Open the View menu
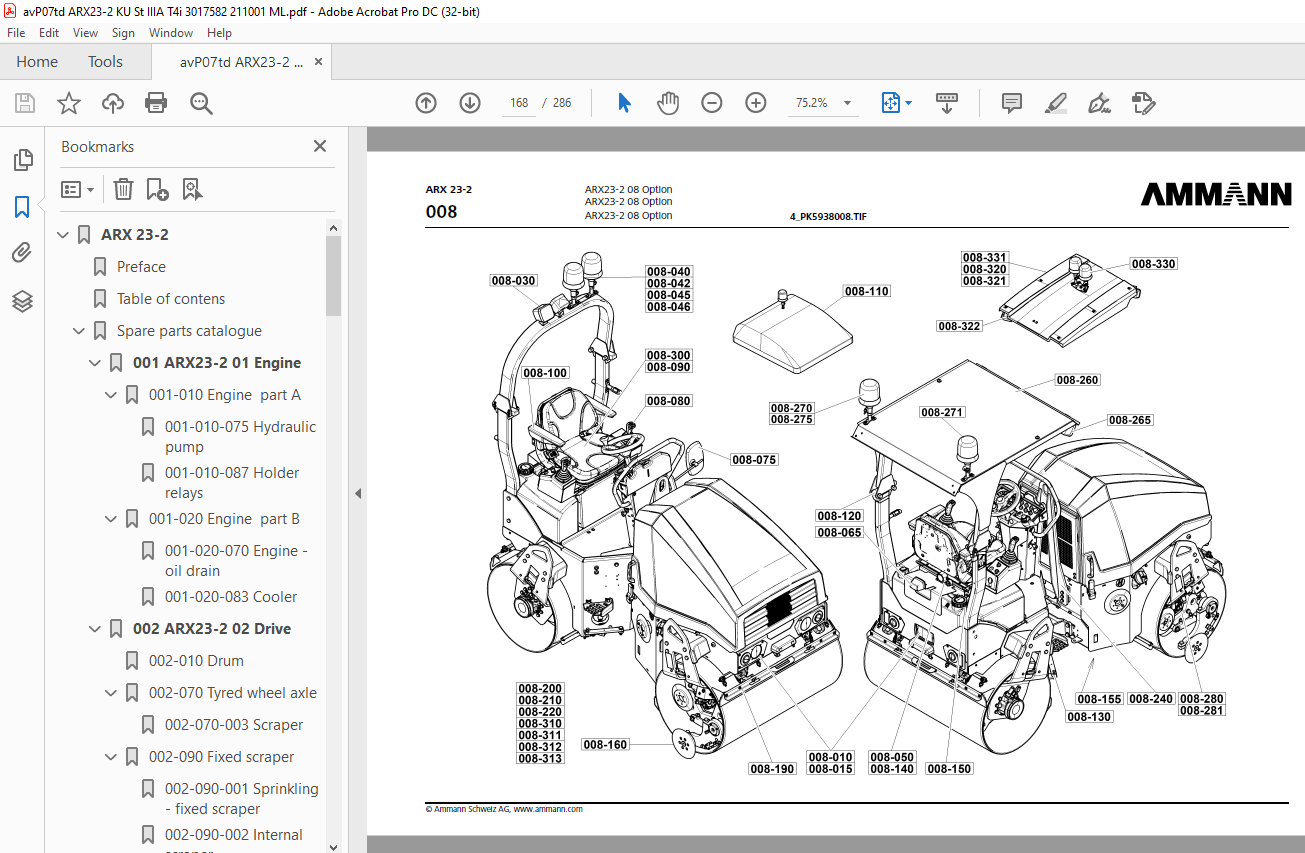 85,33
